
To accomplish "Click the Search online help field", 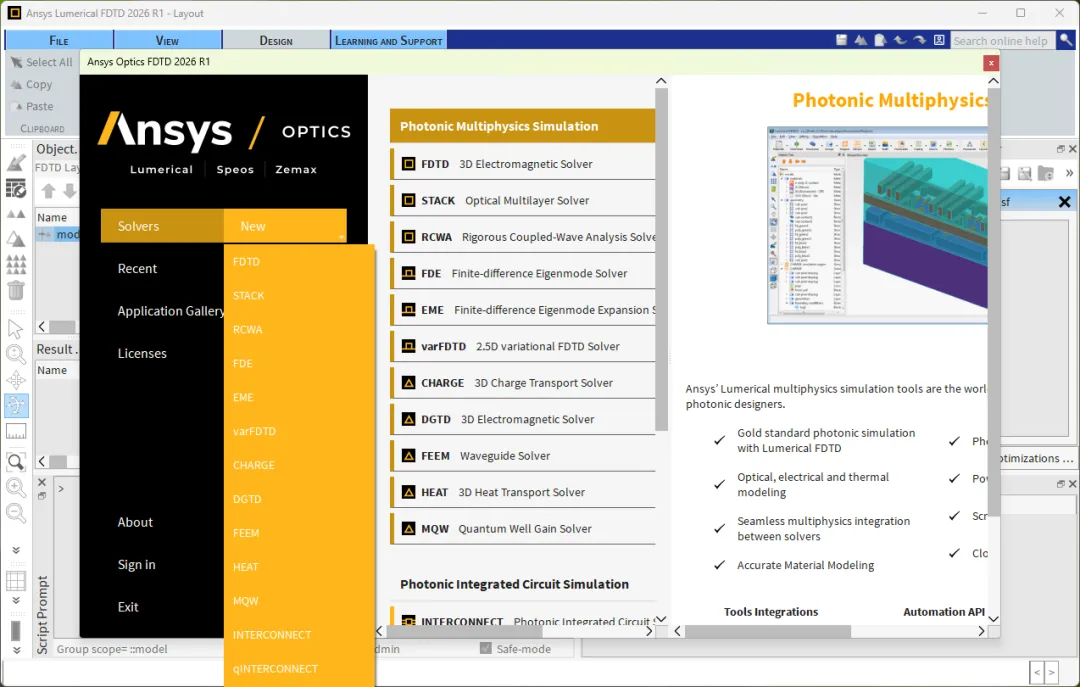I will [x=1002, y=41].
